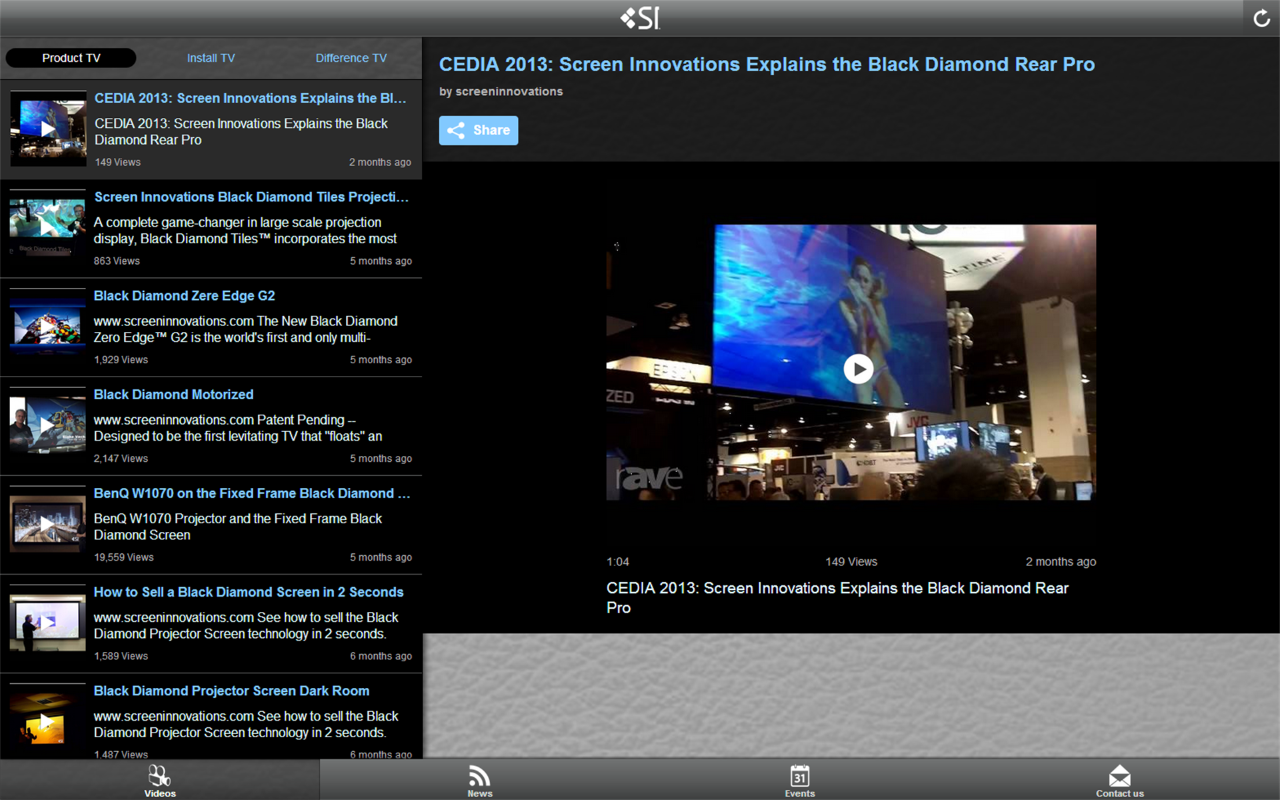This screenshot has width=1280, height=800.
Task: Click the Share button
Action: pyautogui.click(x=478, y=130)
